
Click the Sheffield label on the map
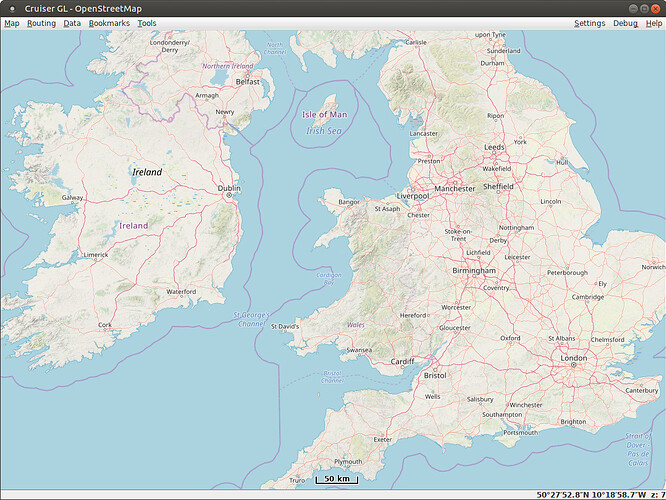tap(498, 186)
